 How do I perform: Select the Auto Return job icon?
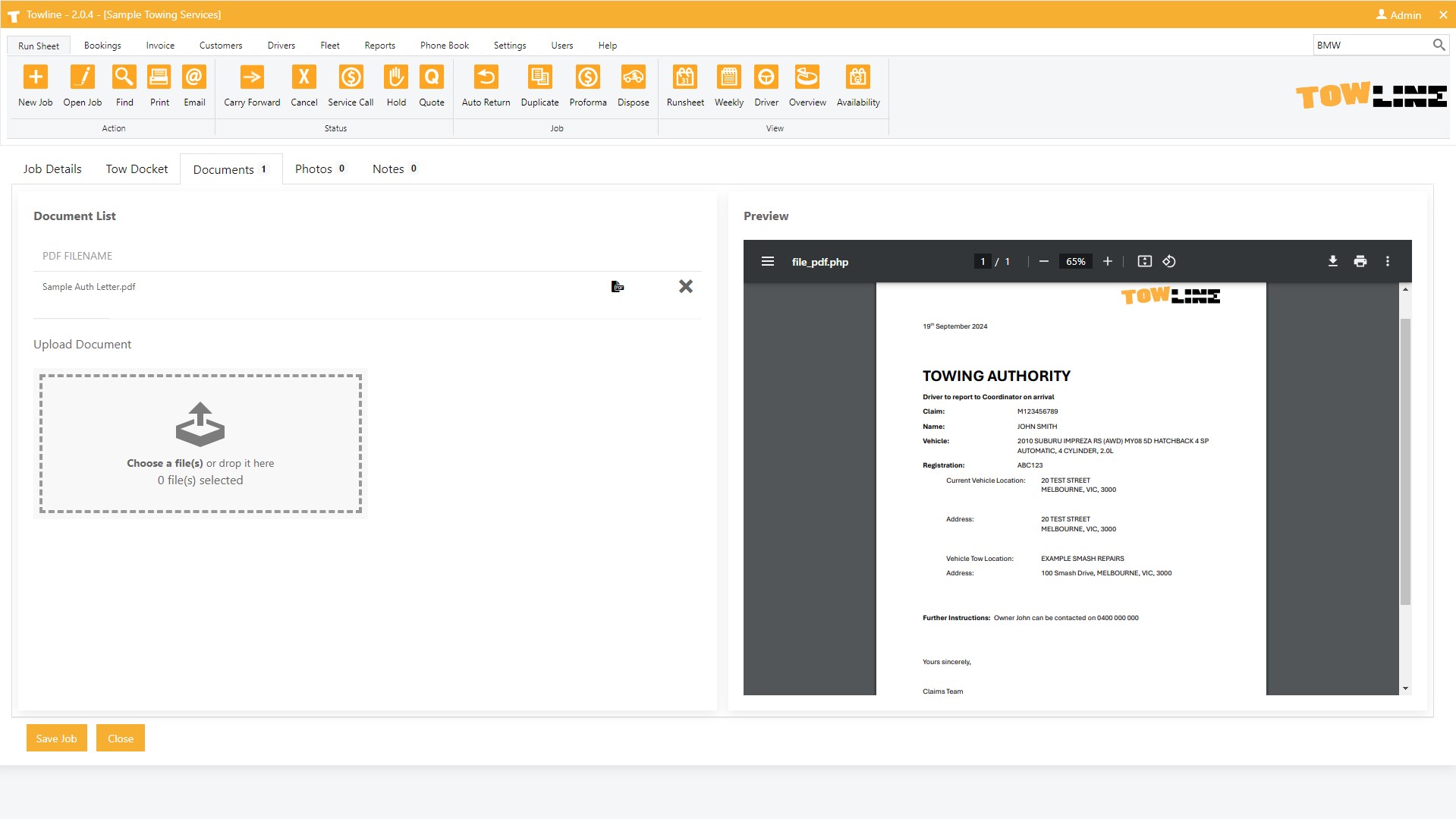[486, 77]
